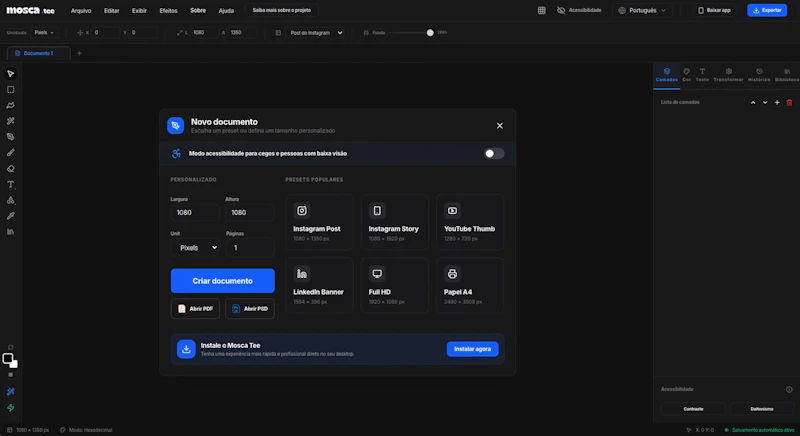Select the Shapes tool
Image resolution: width=800 pixels, height=436 pixels.
11,200
